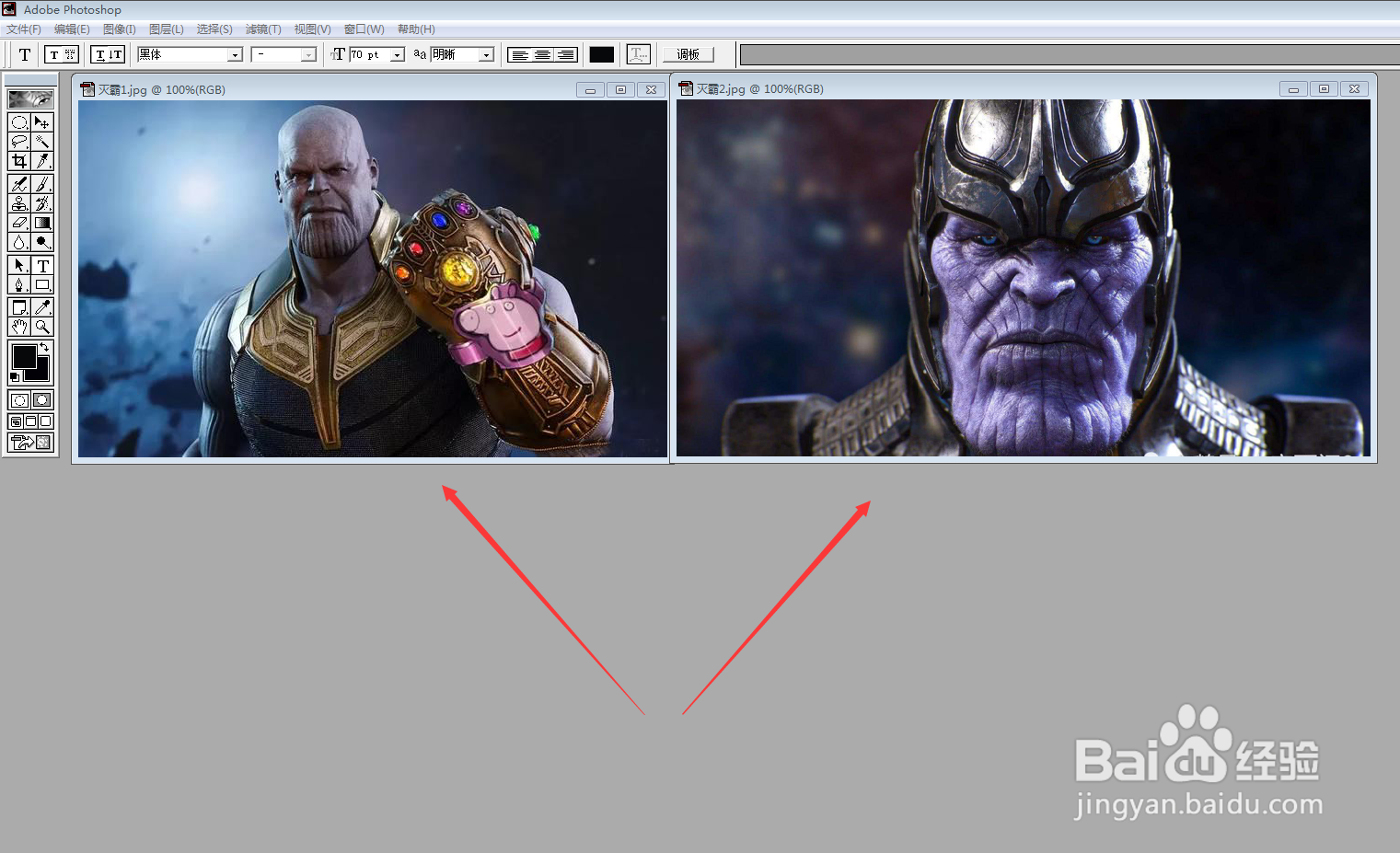Screen dimensions: 1400x853
Task: Select the Eraser tool
Action: coord(19,223)
